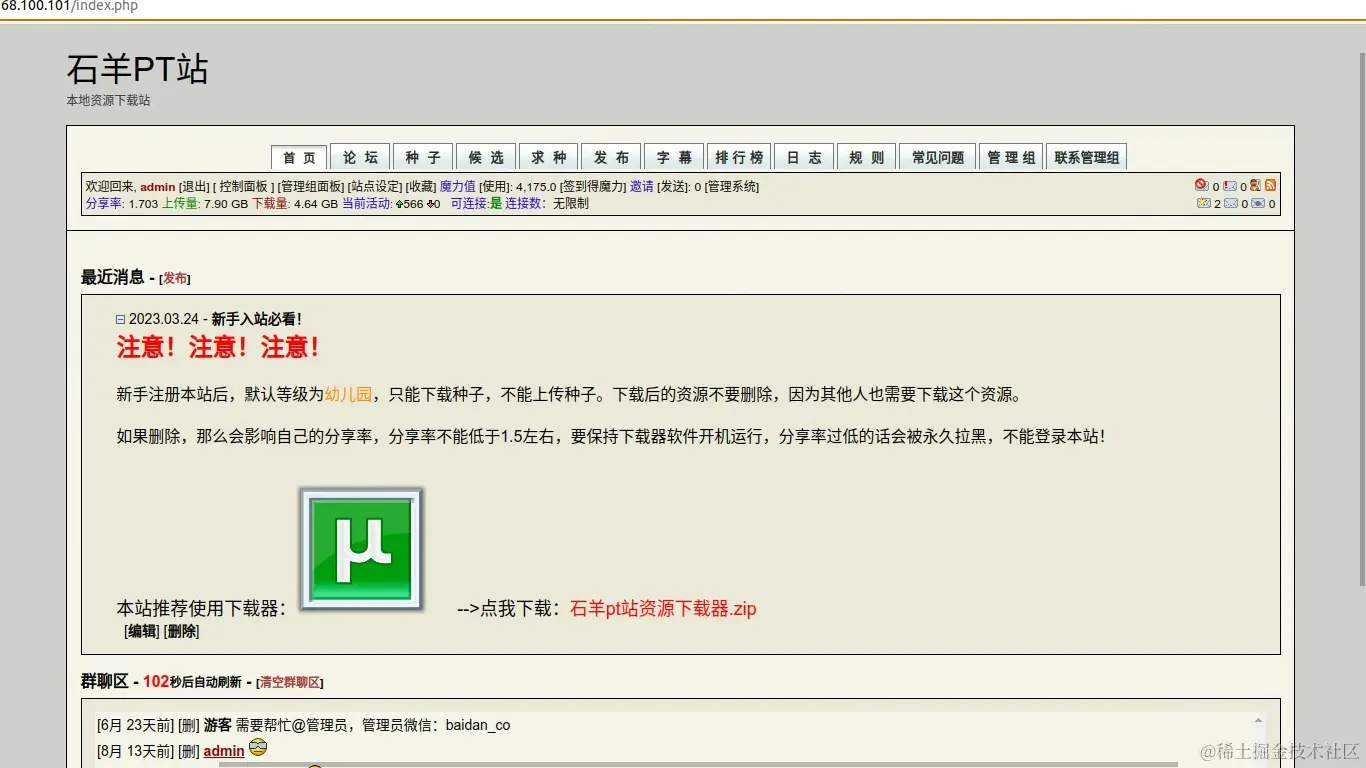Open the sent messages envelope icon
The image size is (1366, 768).
1258,204
